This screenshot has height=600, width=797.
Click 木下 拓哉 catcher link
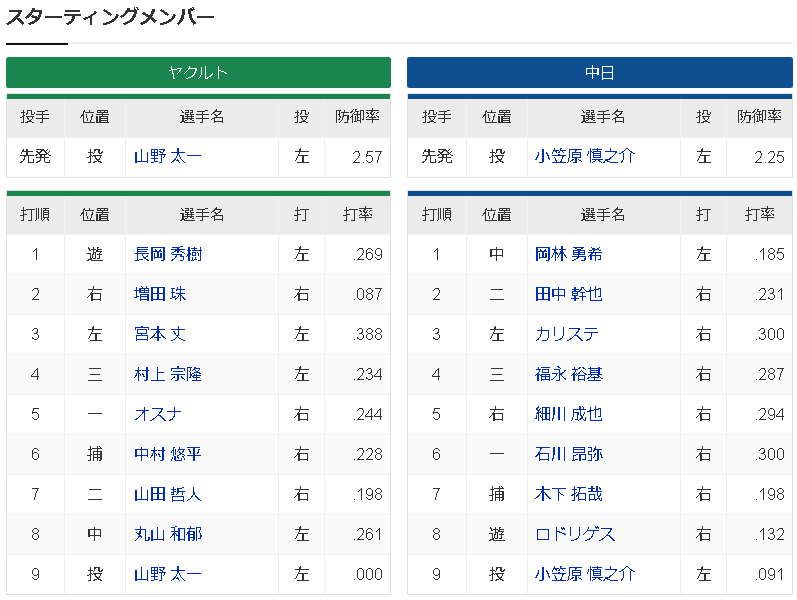point(568,494)
